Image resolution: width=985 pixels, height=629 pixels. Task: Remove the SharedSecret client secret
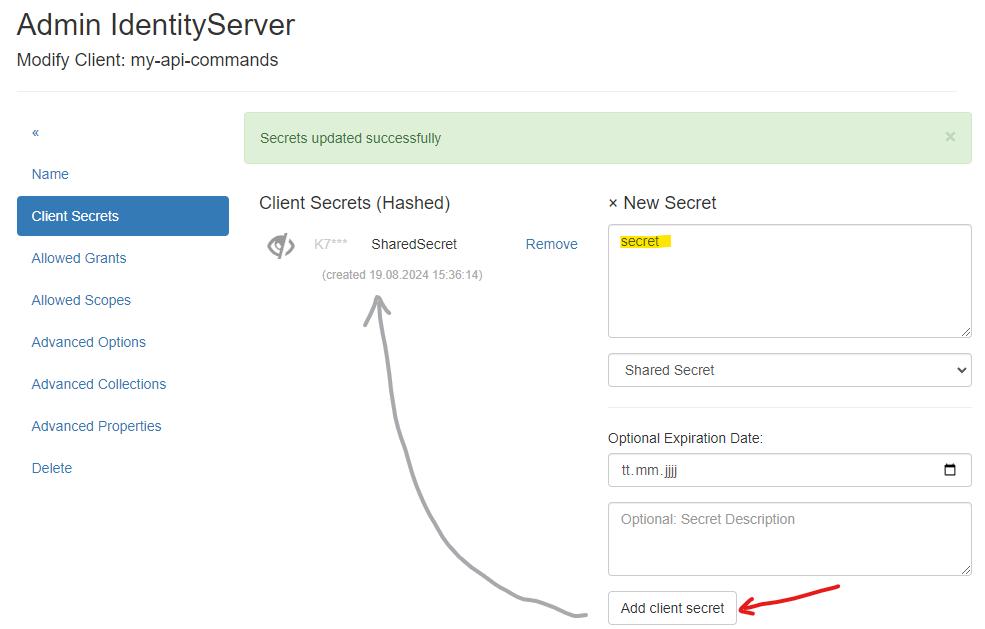tap(551, 244)
